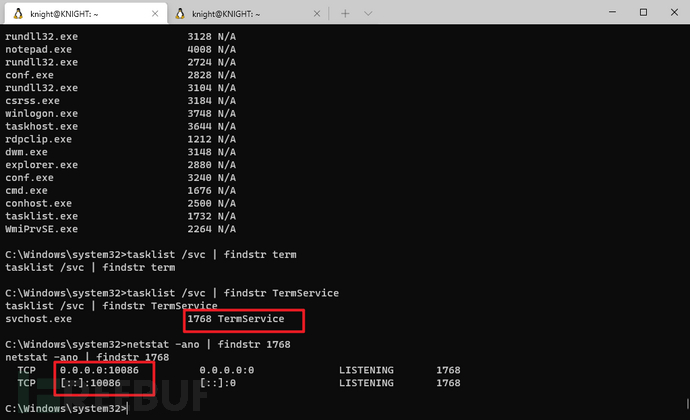Click the 'findstr term' prompt command line
Screen dimensions: 690x420
(x=151, y=254)
